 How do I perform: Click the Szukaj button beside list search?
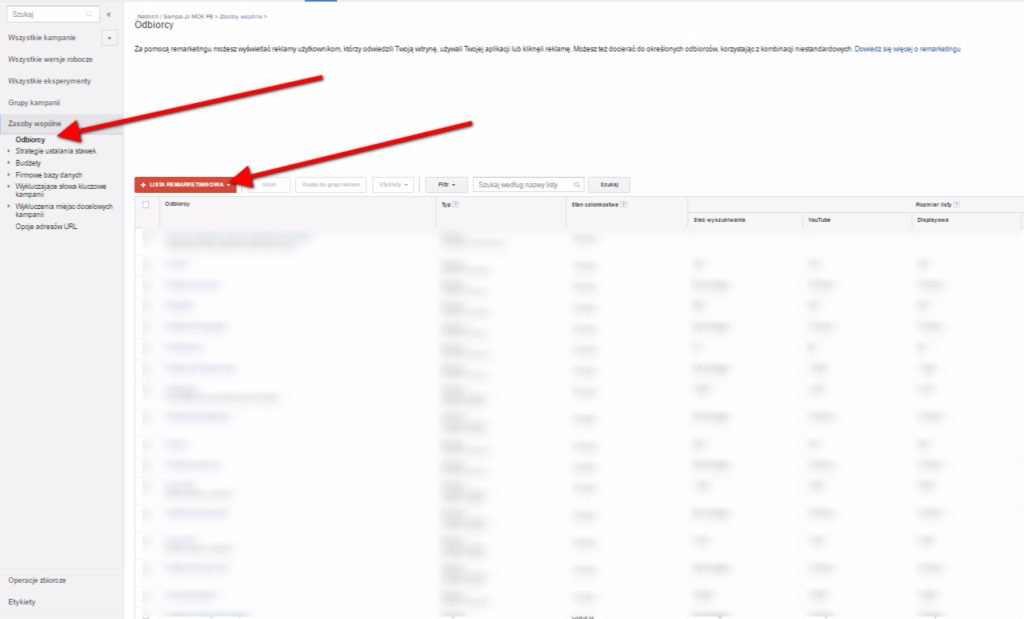pyautogui.click(x=609, y=185)
